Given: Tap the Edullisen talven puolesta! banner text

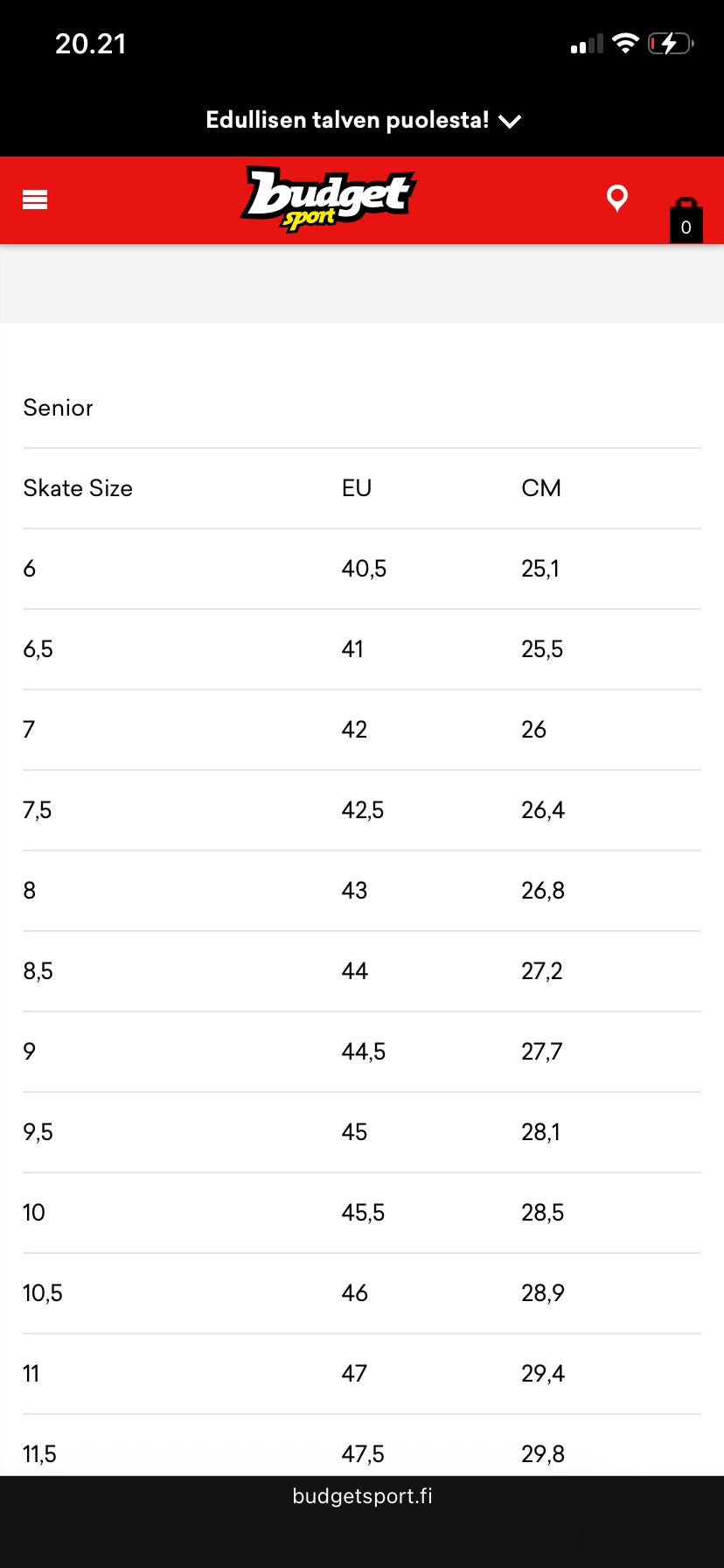Looking at the screenshot, I should [347, 120].
